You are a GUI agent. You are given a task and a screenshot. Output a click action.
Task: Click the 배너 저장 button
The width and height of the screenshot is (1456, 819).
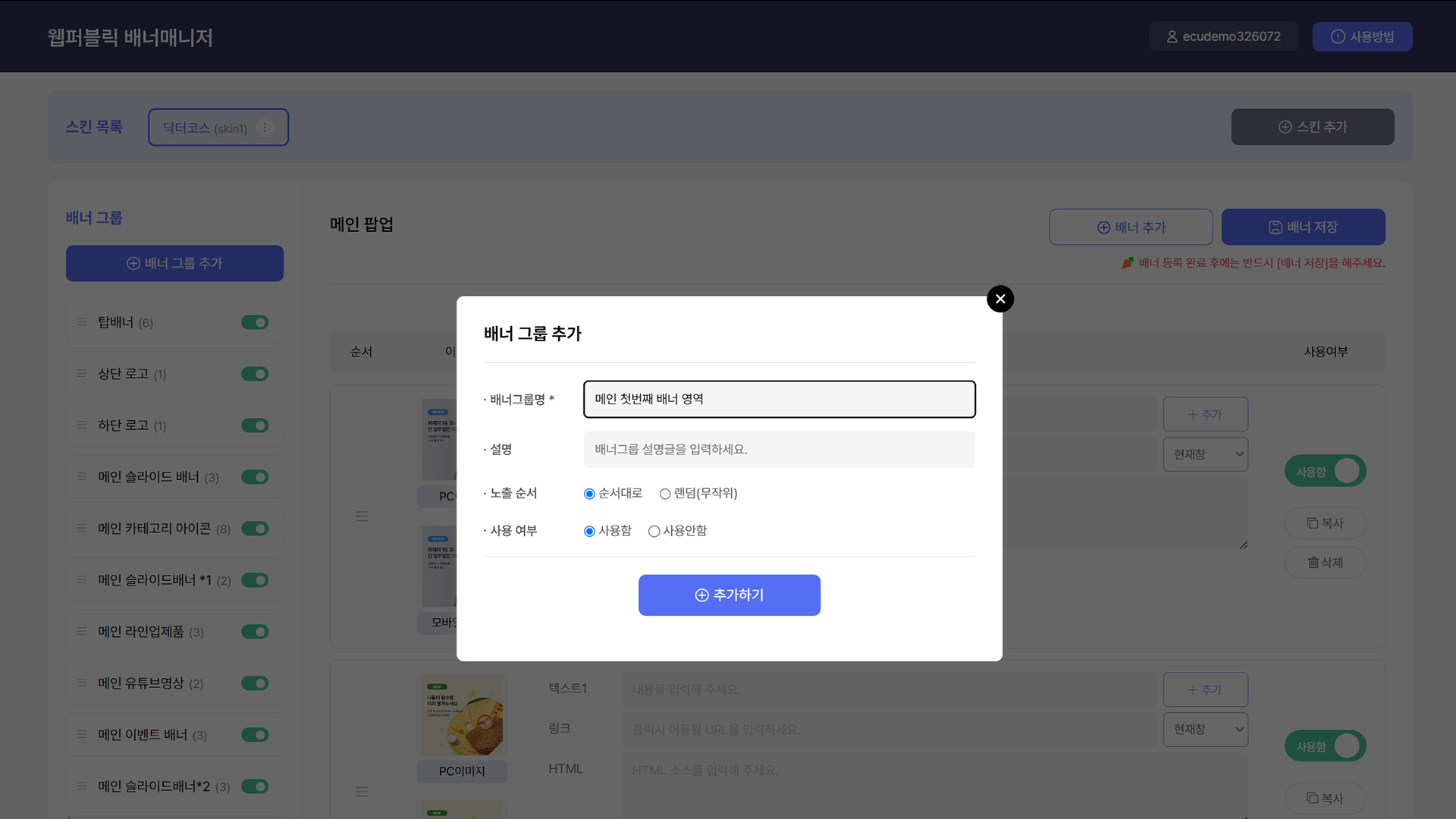1303,227
